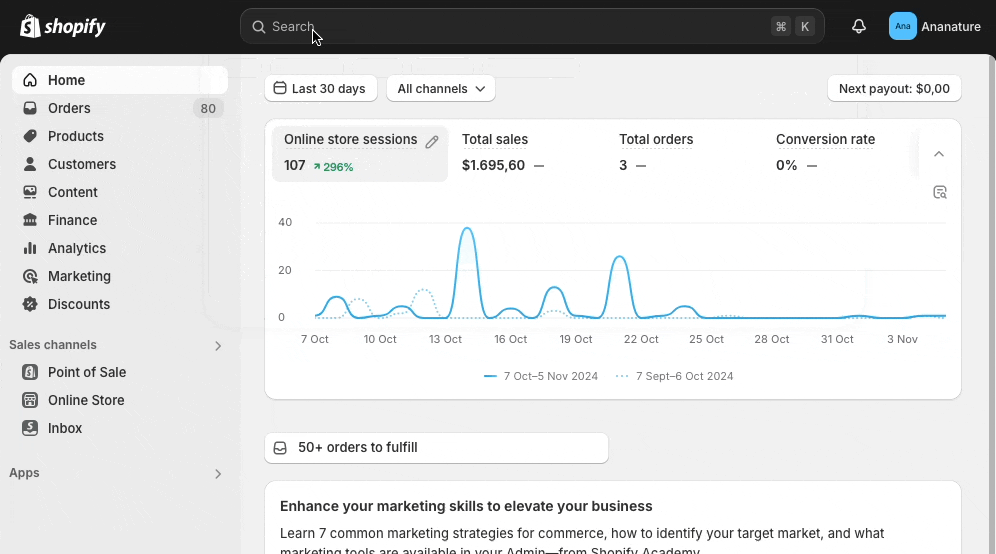Open the Last 30 days date picker
This screenshot has height=554, width=996.
coord(320,89)
